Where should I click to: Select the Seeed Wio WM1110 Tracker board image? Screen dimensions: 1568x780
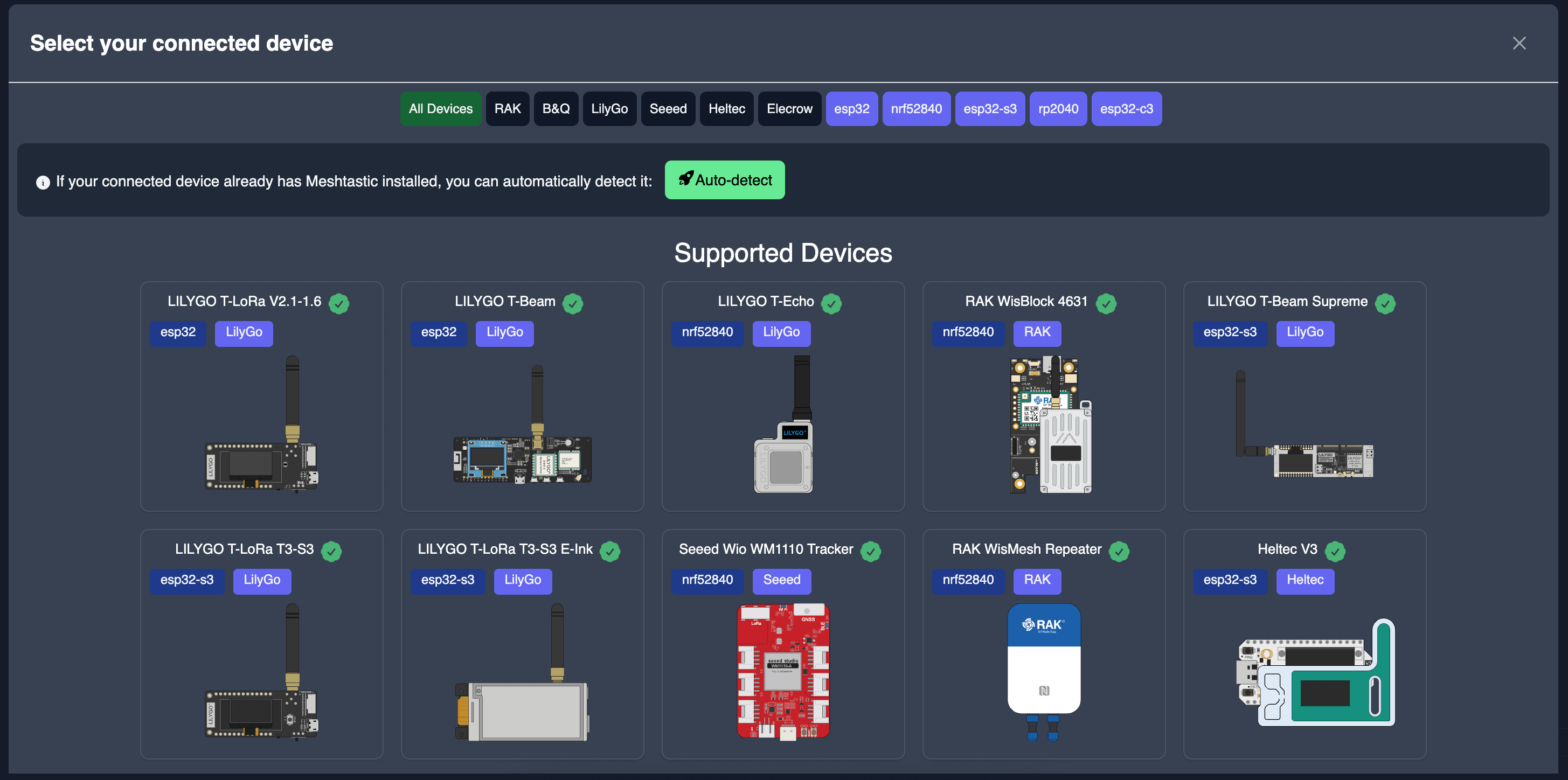tap(783, 672)
